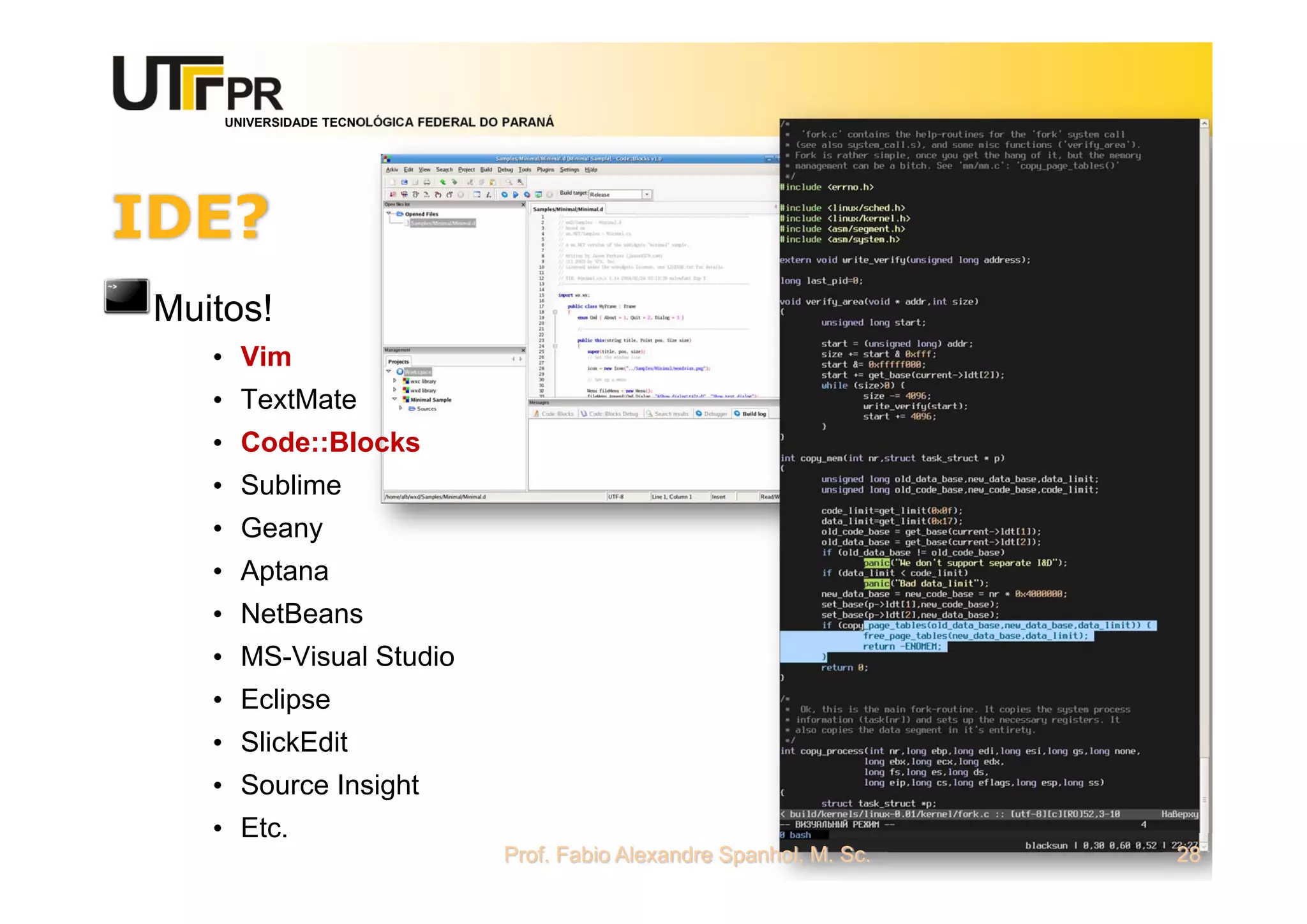Viewport: 1307px width, 924px height.
Task: Click the Print icon in Code::Blocks toolbar
Action: [427, 182]
